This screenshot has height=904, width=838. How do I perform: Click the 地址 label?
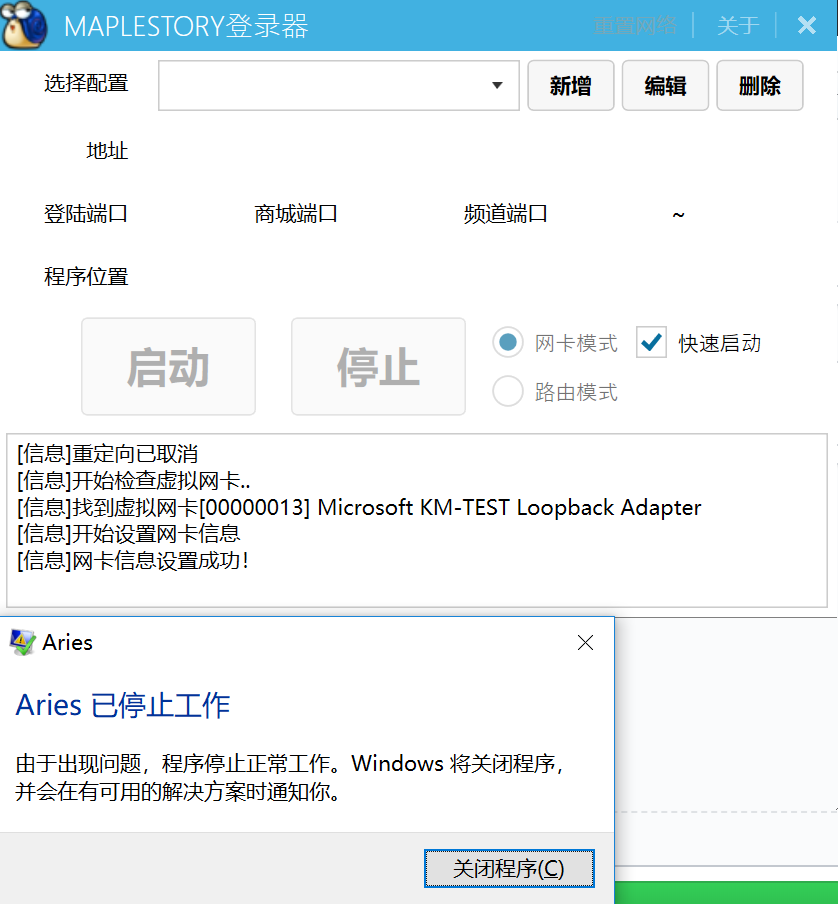click(107, 151)
